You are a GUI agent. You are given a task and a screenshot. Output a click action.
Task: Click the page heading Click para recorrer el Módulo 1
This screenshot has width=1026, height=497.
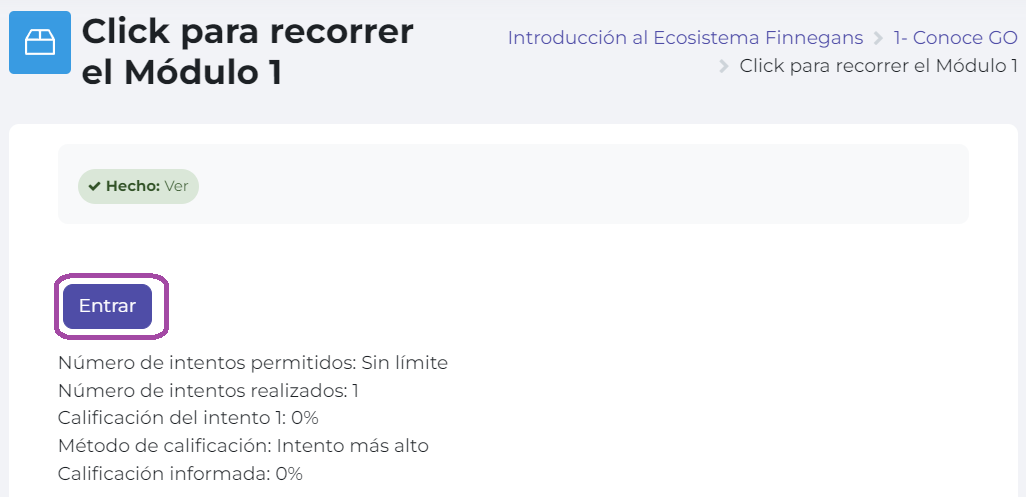point(247,51)
